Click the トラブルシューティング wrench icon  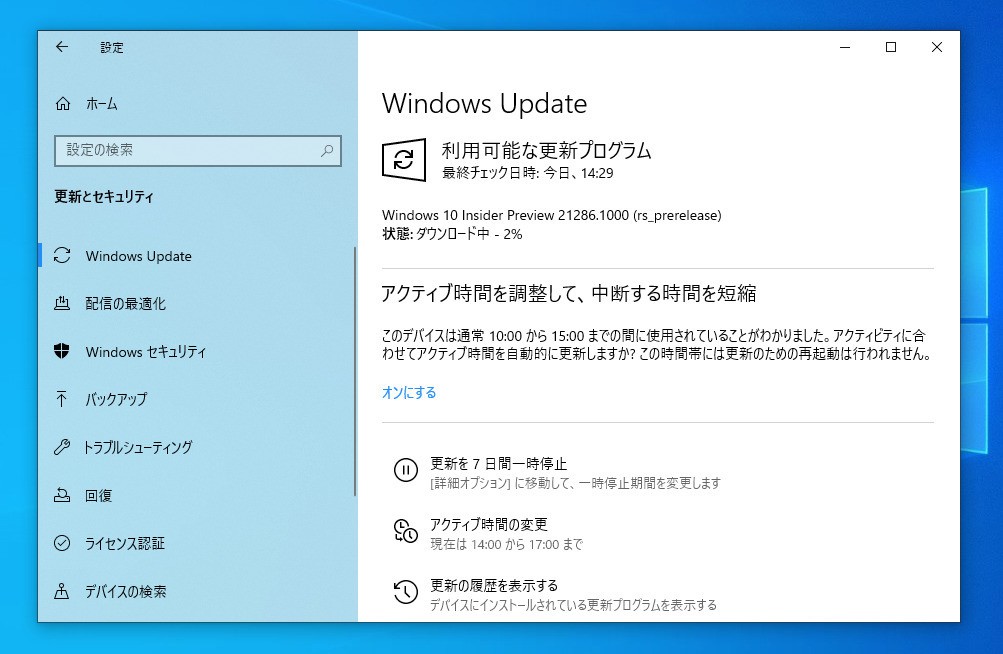(x=62, y=447)
